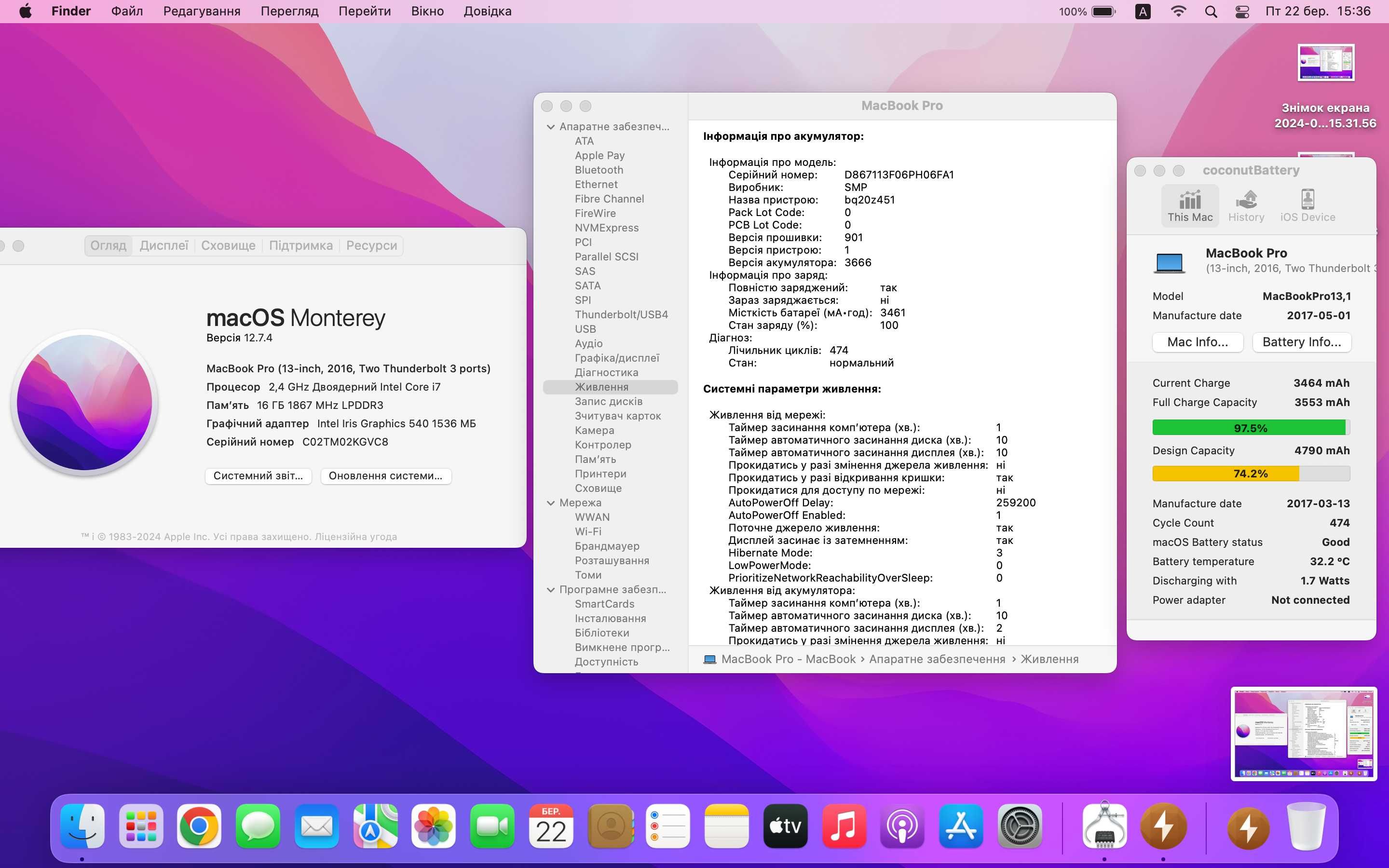This screenshot has width=1389, height=868.
Task: Click the Mac Info button in coconutBattery
Action: click(1197, 342)
